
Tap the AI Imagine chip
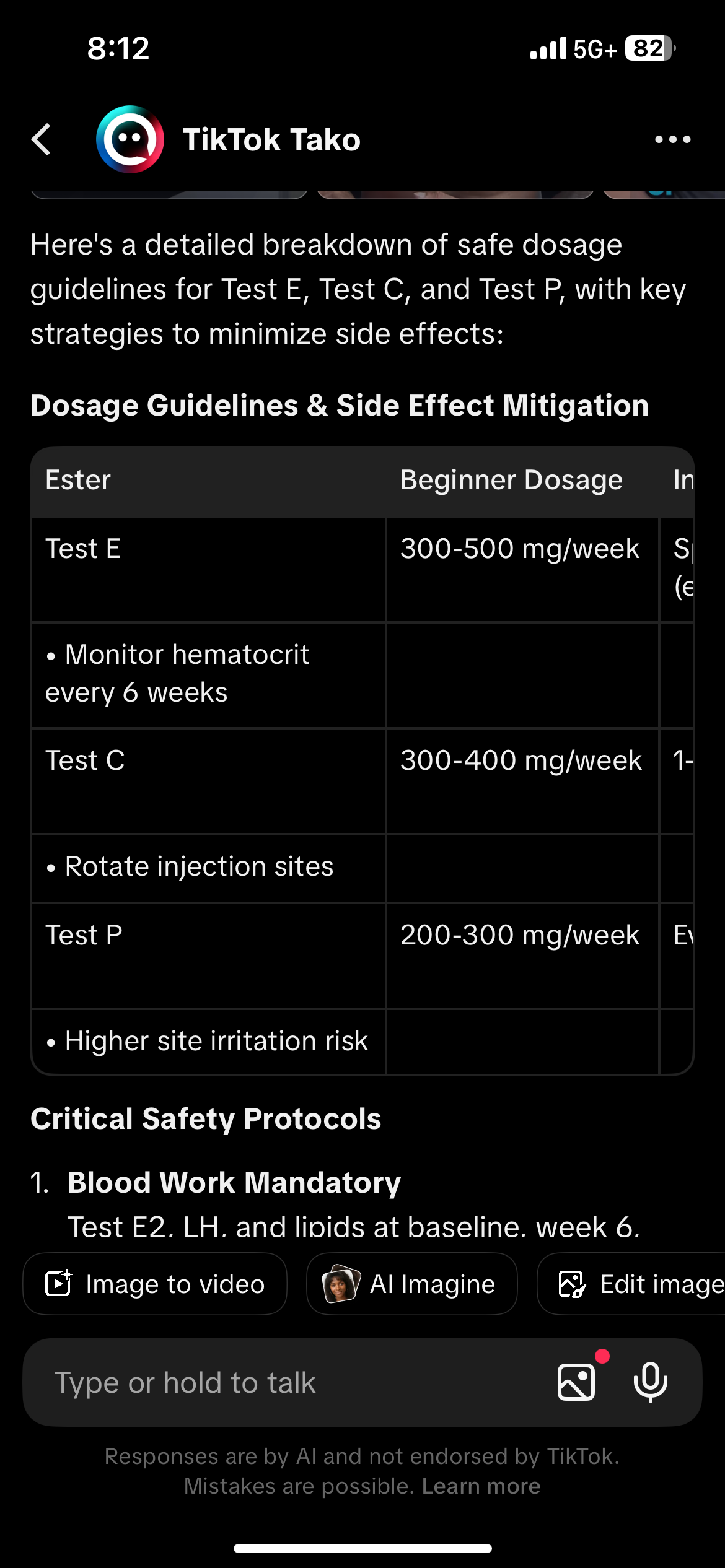pos(411,1284)
